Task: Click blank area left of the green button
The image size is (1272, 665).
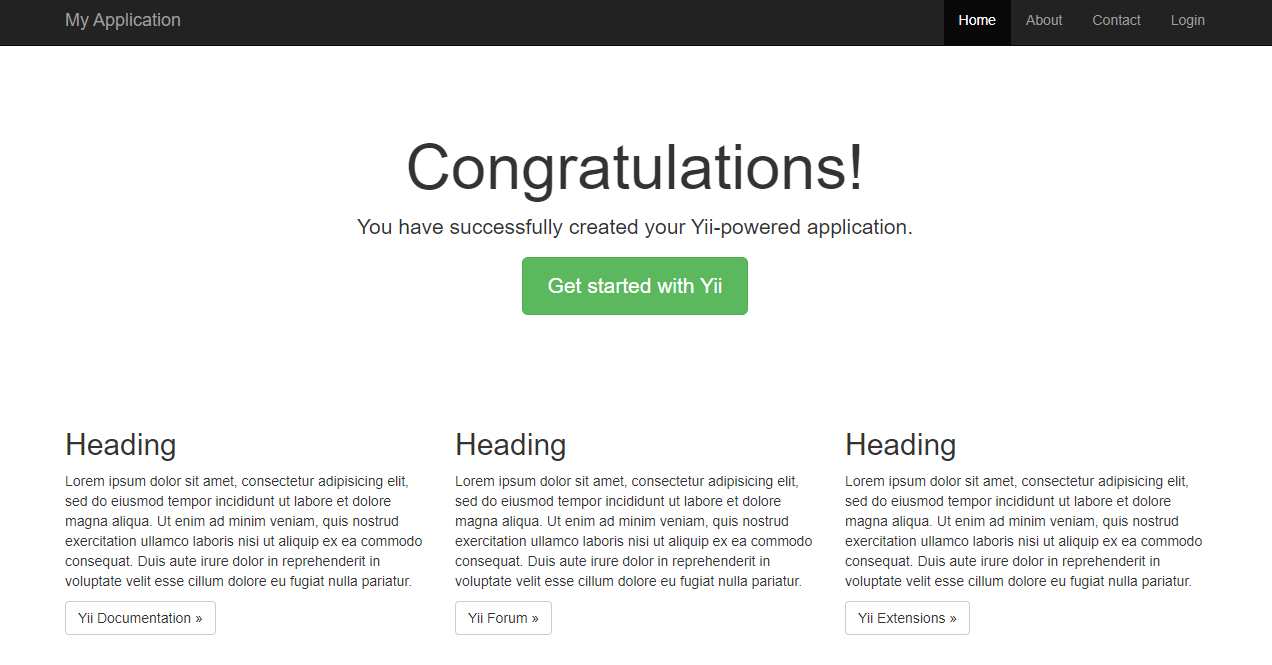Action: [300, 286]
